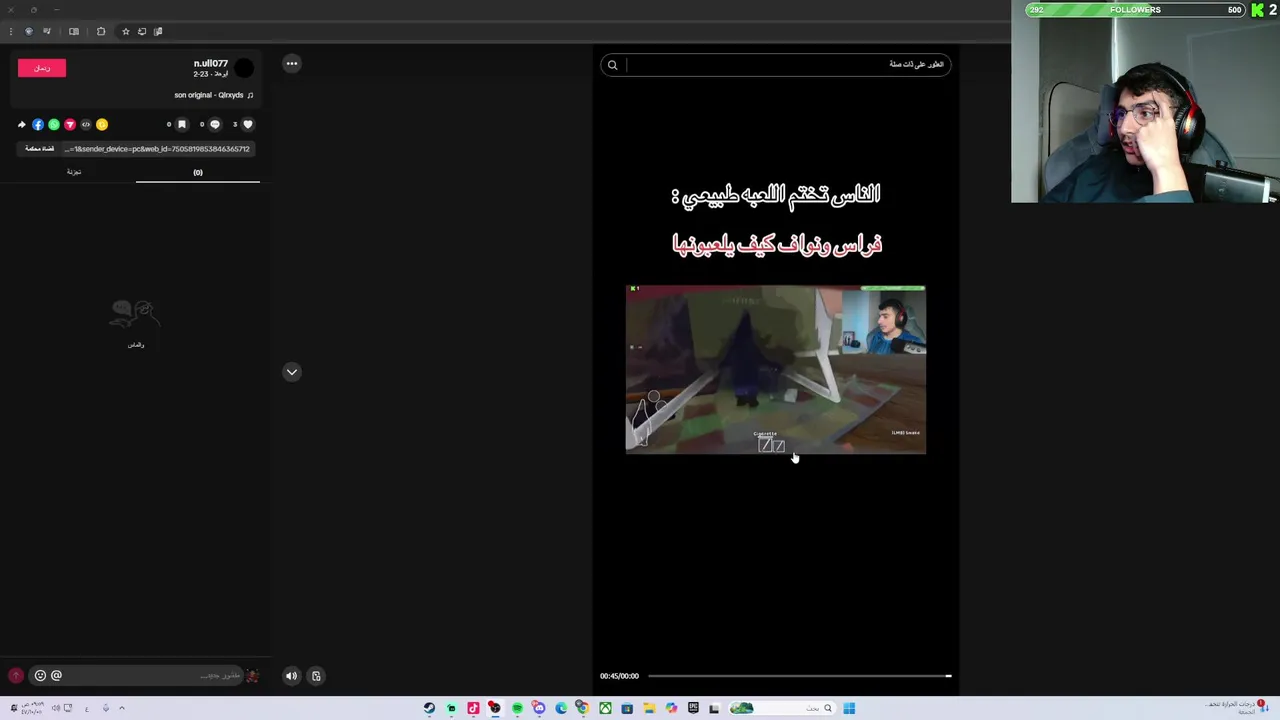Viewport: 1280px width, 720px height.
Task: Open Epic Games launcher from the taskbar
Action: coord(693,708)
